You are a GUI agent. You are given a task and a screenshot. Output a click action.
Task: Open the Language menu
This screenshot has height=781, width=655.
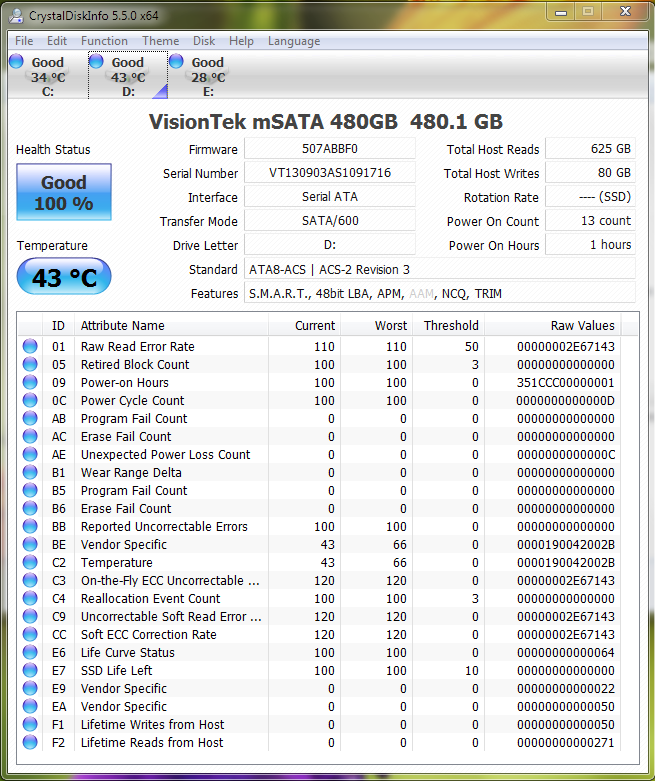coord(293,41)
